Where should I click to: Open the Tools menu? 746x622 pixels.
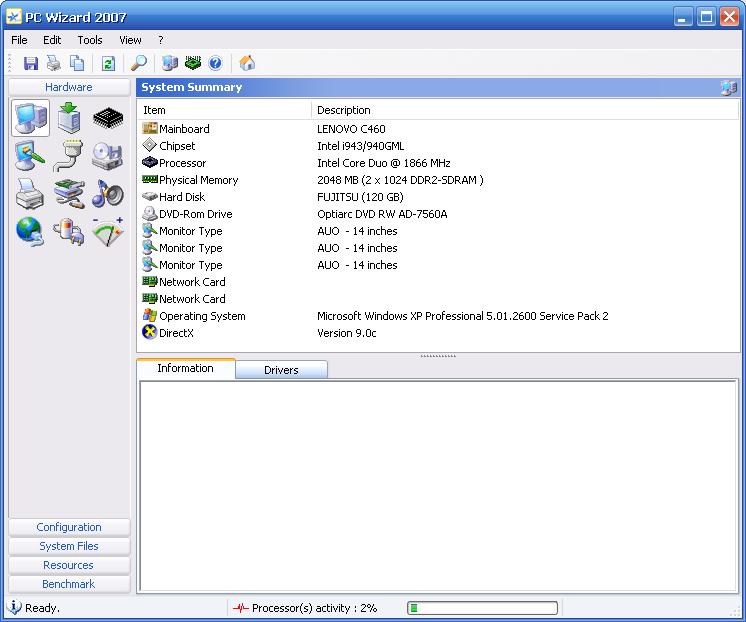[90, 40]
